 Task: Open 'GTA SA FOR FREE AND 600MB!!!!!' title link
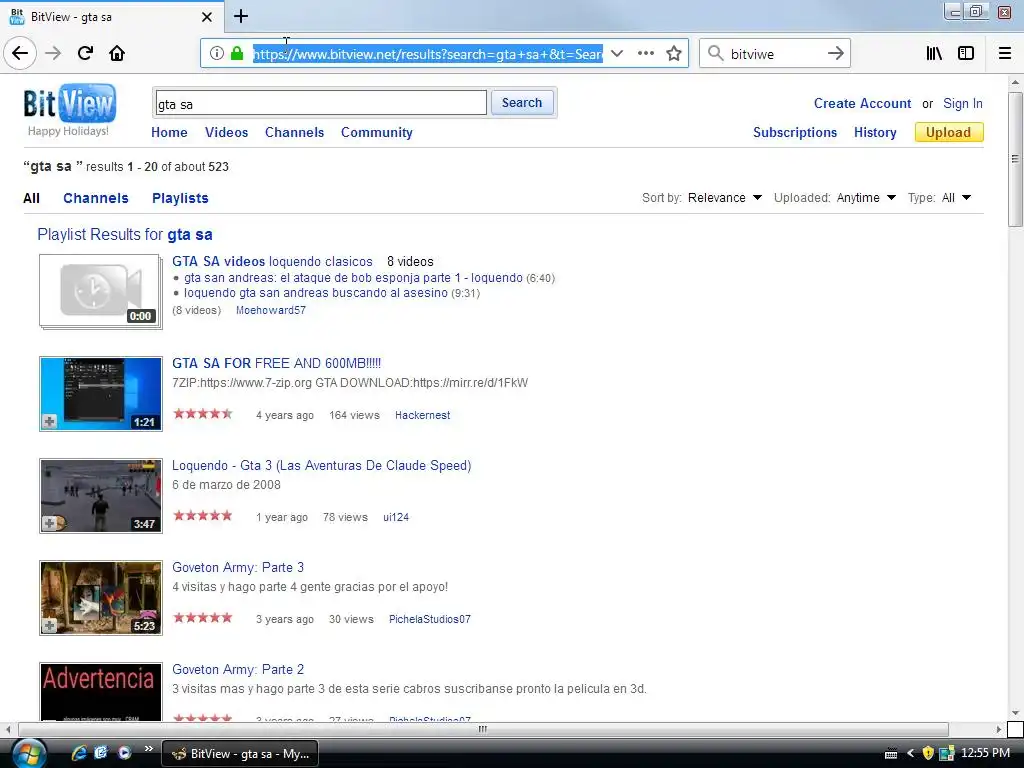pyautogui.click(x=276, y=363)
